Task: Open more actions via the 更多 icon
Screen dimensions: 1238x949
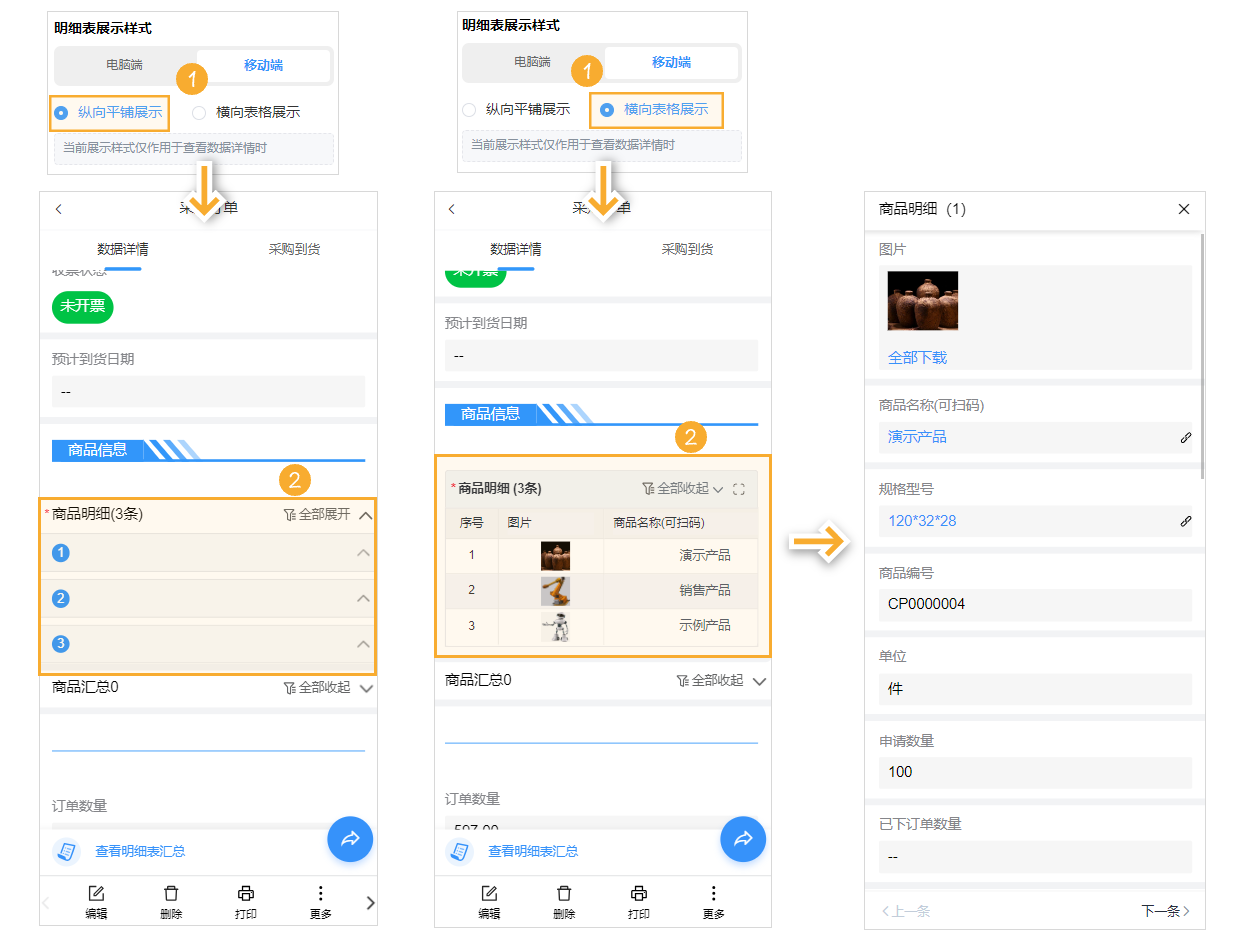Action: pyautogui.click(x=320, y=893)
